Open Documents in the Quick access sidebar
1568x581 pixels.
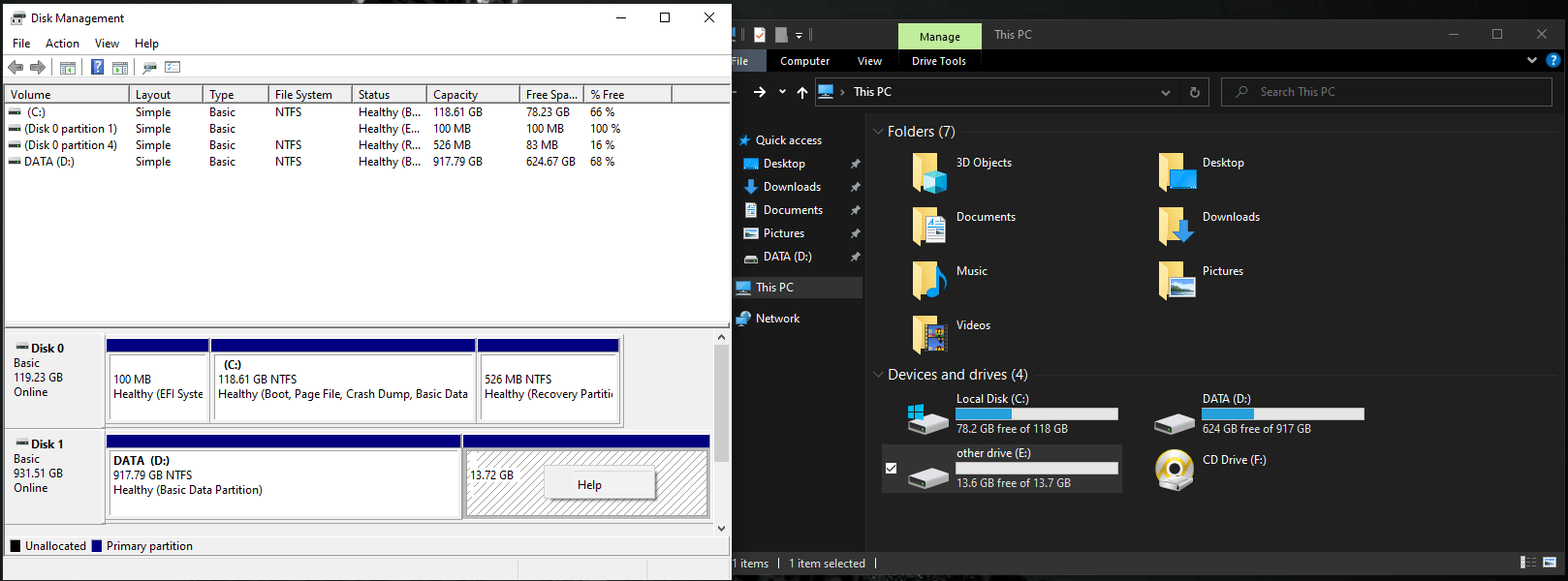pos(793,210)
